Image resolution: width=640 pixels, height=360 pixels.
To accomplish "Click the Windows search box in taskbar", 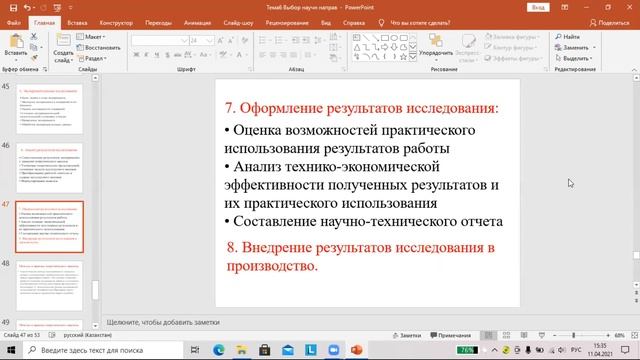I will pyautogui.click(x=103, y=350).
